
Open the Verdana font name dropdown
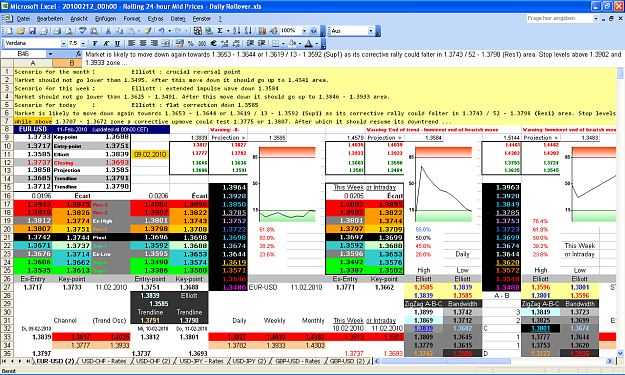(63, 43)
